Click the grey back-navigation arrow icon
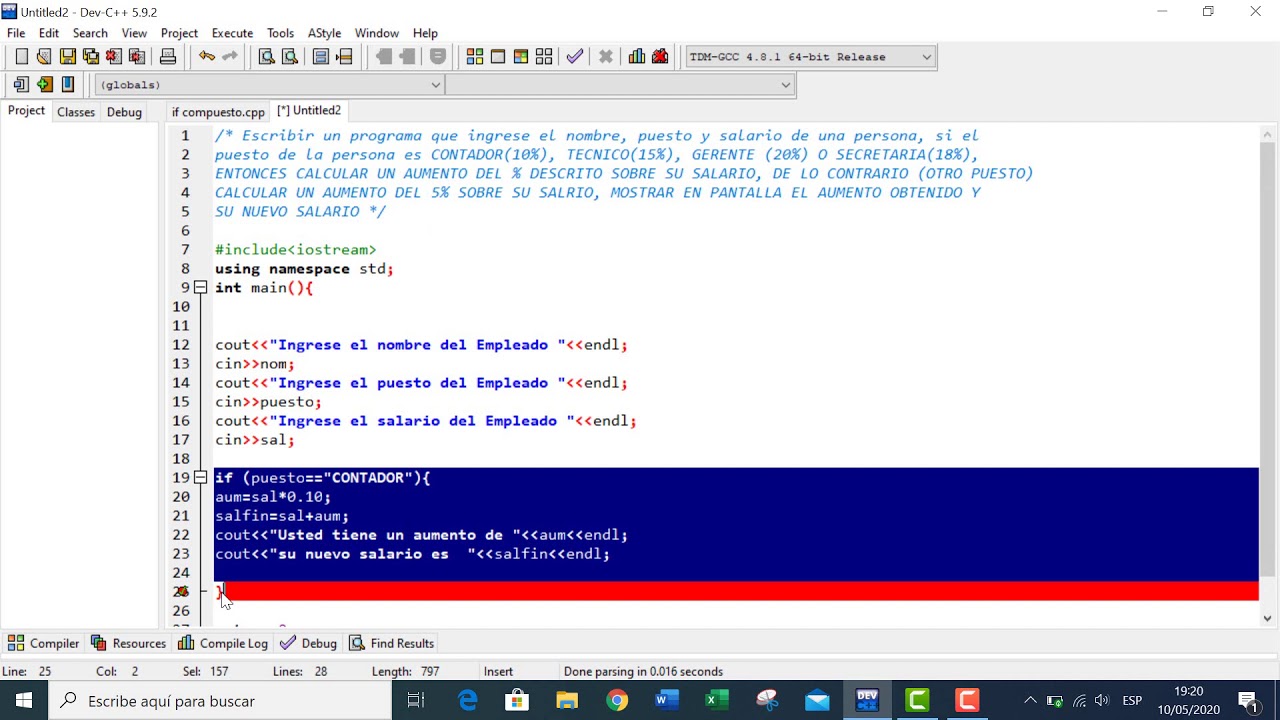 click(x=384, y=57)
